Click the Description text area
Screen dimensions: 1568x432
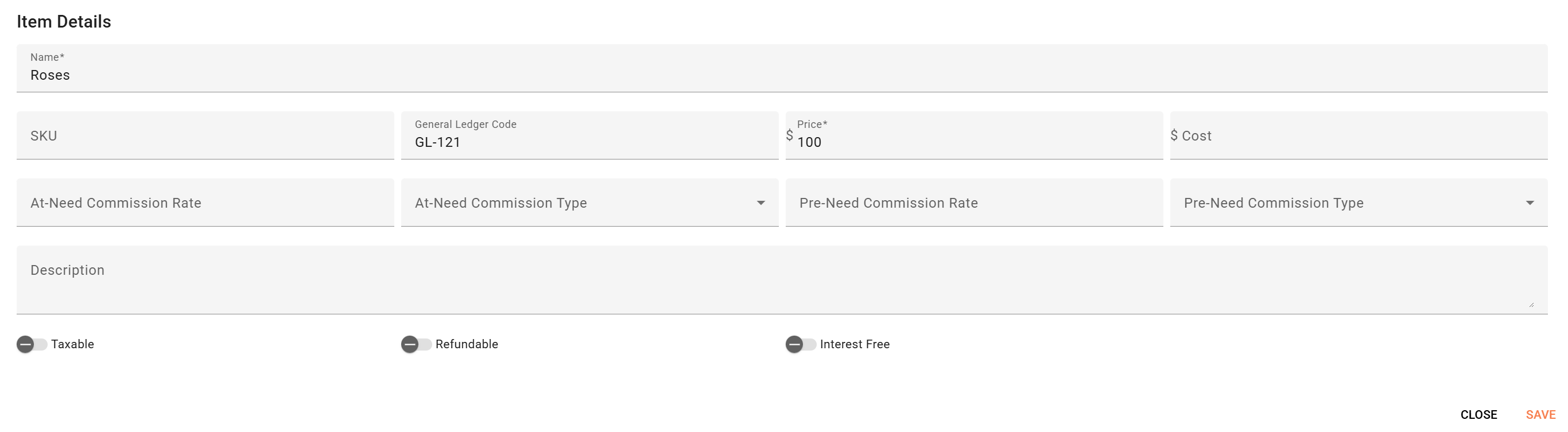(782, 280)
